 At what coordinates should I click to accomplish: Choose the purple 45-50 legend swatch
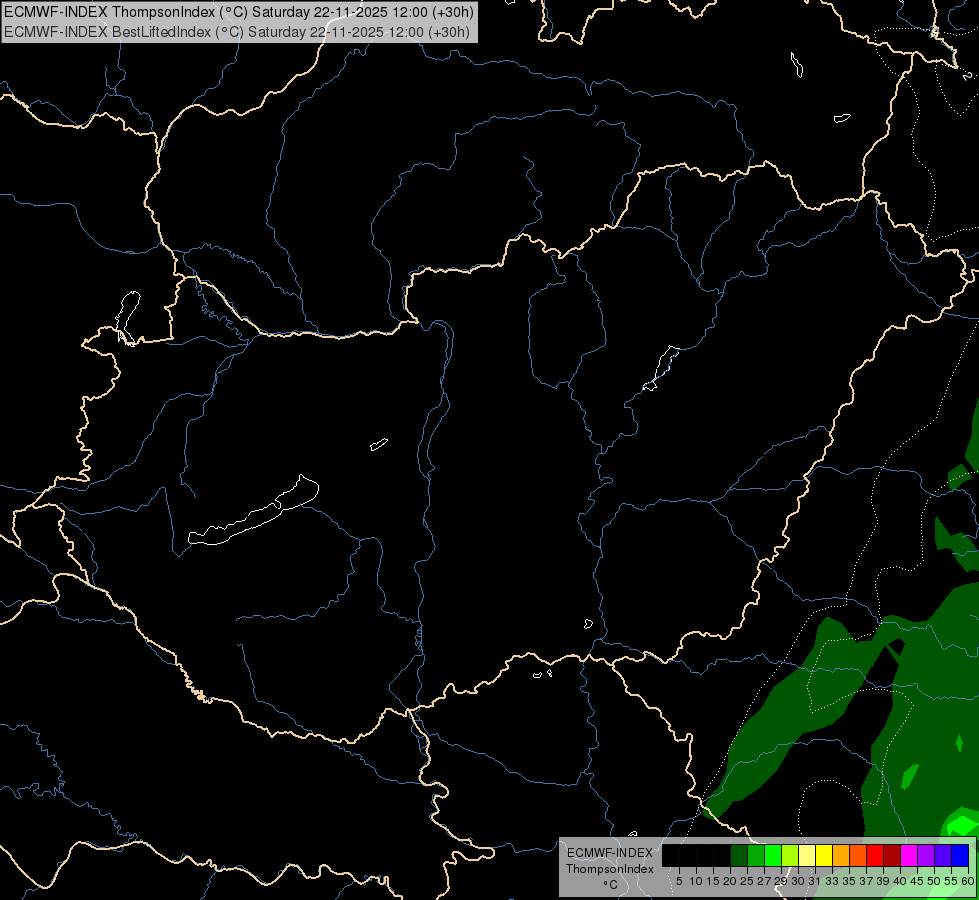927,855
